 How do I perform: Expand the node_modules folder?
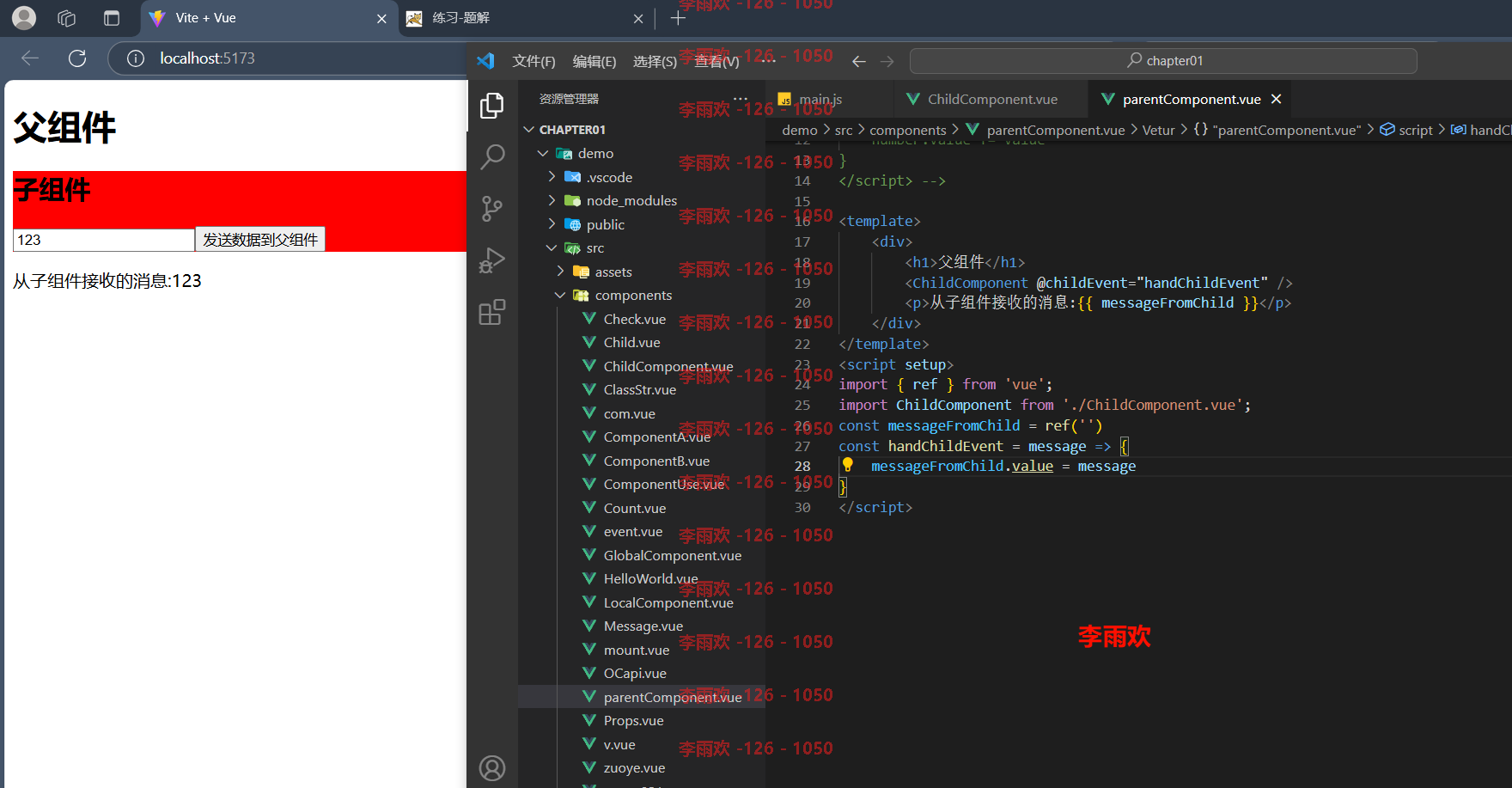pos(552,200)
